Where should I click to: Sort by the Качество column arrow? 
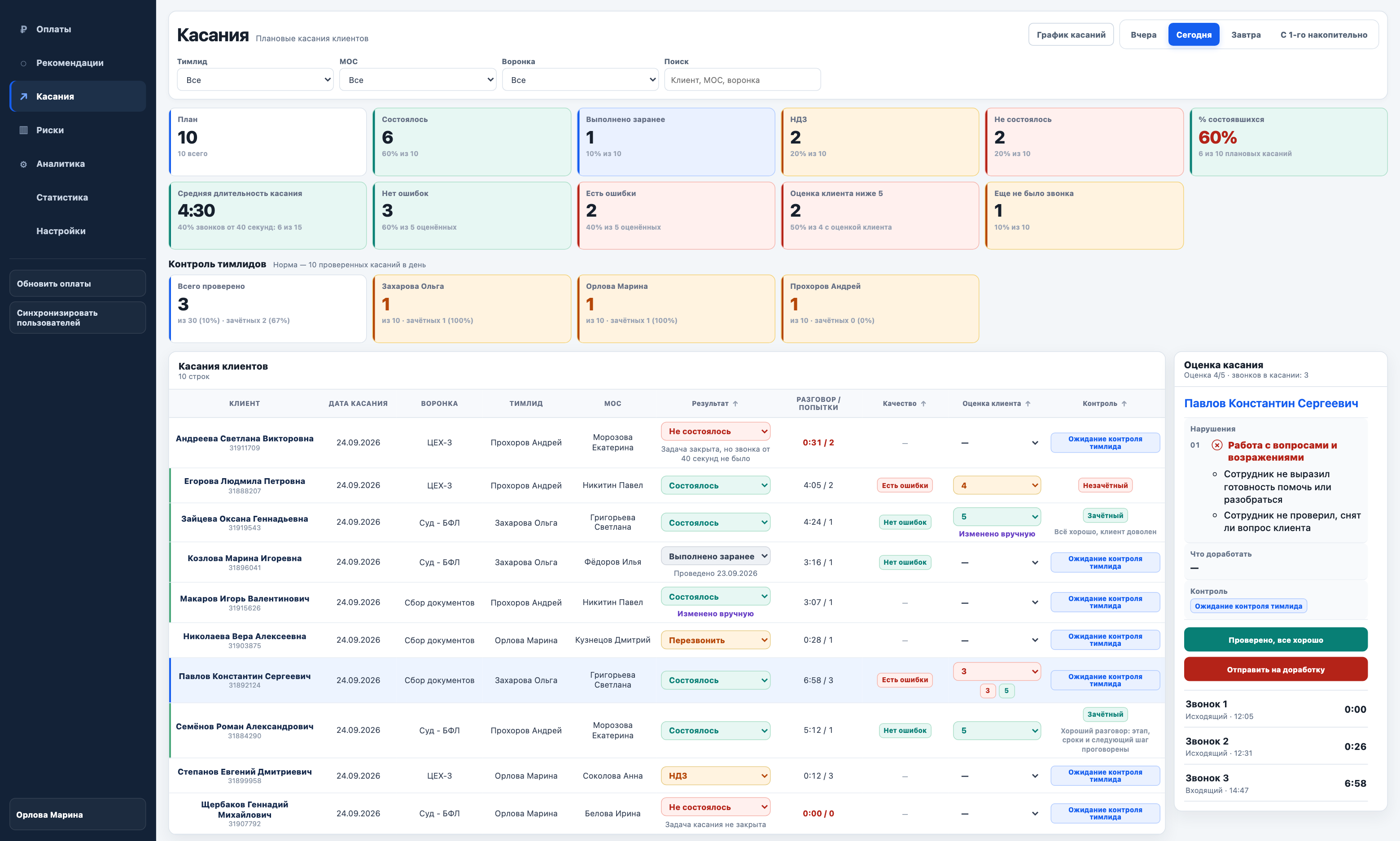(x=923, y=404)
